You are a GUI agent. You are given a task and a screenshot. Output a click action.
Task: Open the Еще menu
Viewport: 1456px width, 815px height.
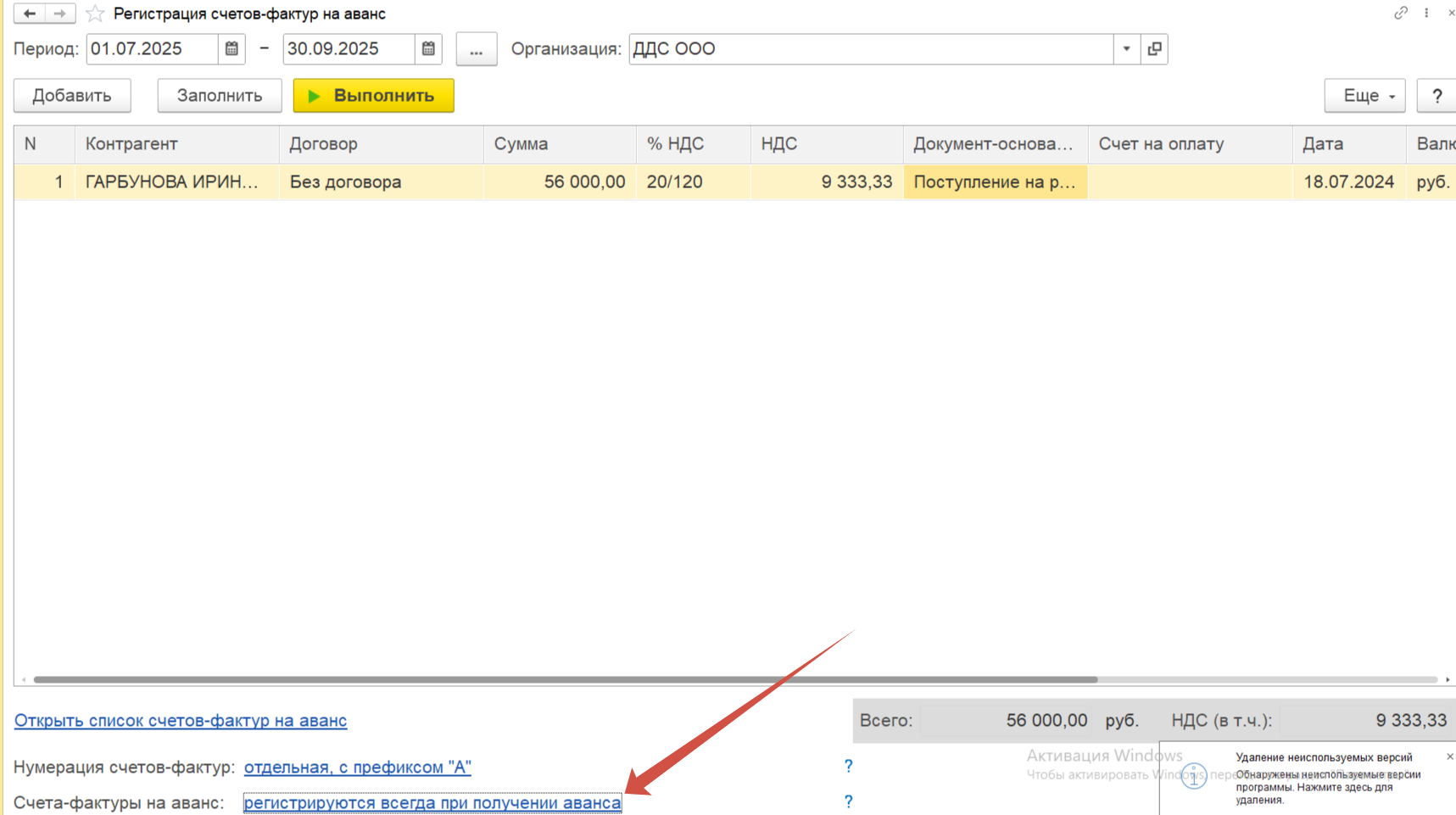1364,96
